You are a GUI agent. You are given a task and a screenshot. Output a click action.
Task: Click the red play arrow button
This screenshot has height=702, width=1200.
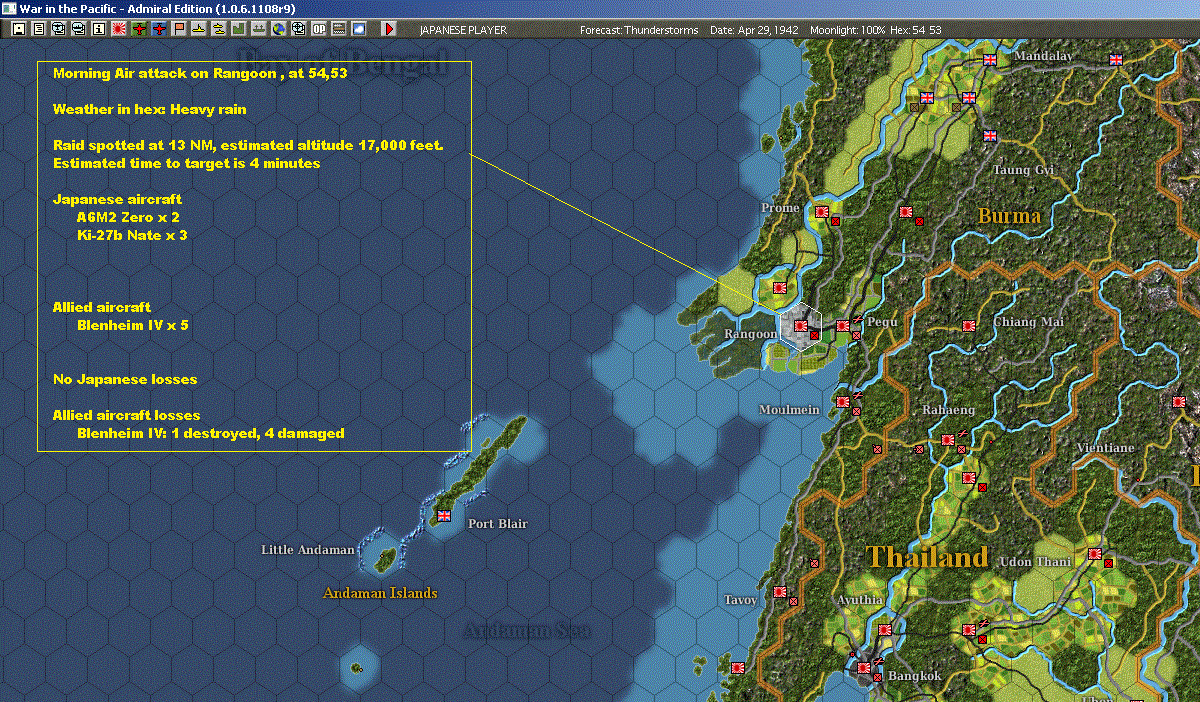(389, 29)
